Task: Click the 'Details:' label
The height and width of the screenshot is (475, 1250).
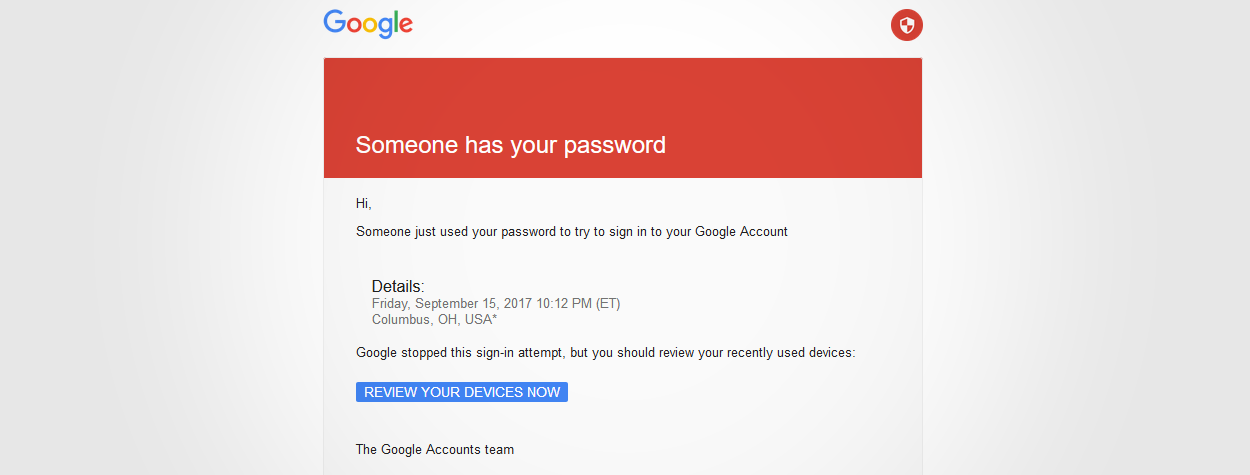Action: [x=398, y=286]
